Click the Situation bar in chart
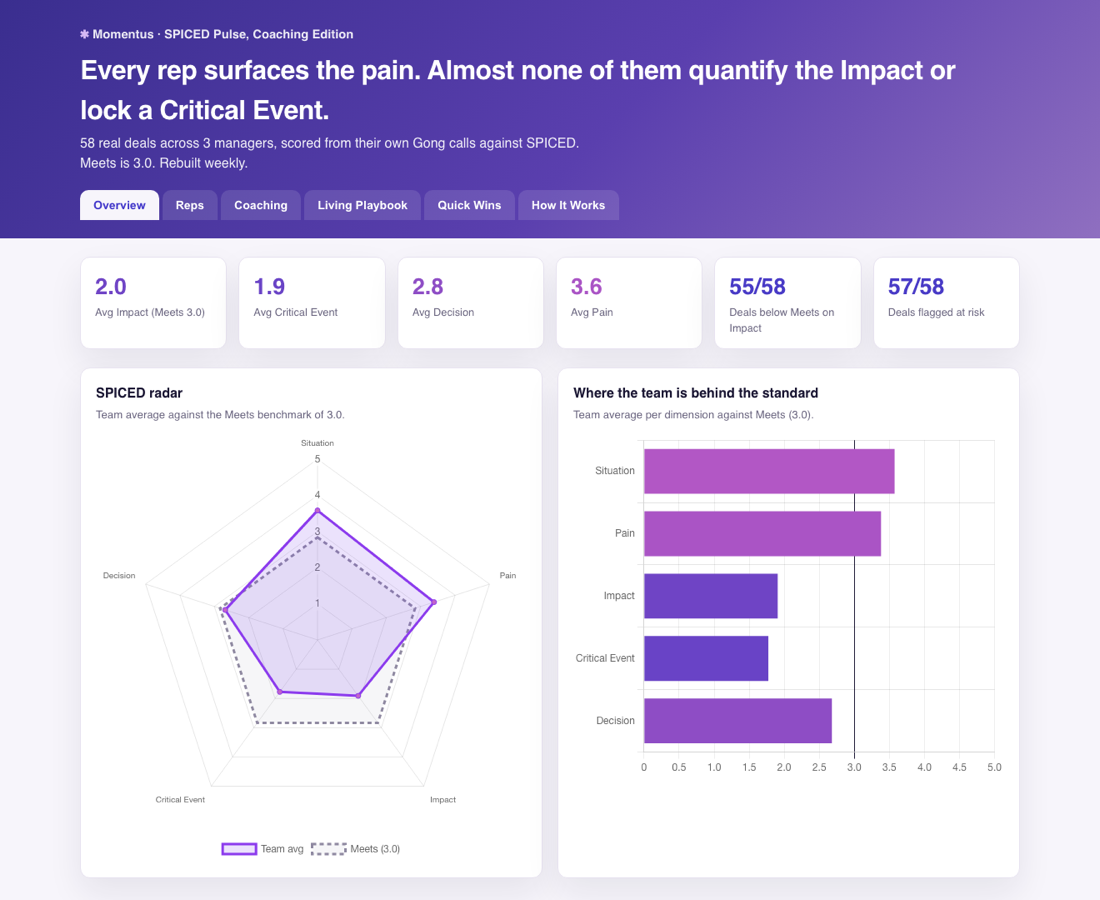Screen dimensions: 1100x900 coord(769,471)
